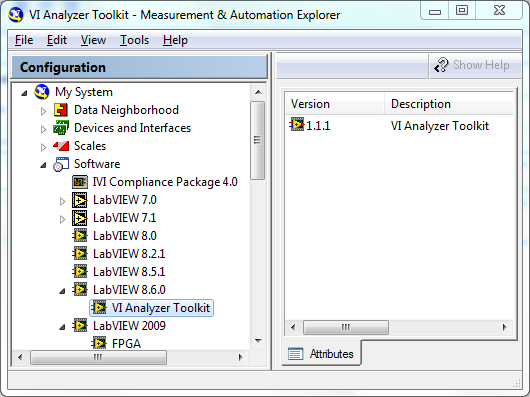Screen dimensions: 530x397
Task: Click the LabVIEW 8.6.0 icon
Action: [x=80, y=290]
